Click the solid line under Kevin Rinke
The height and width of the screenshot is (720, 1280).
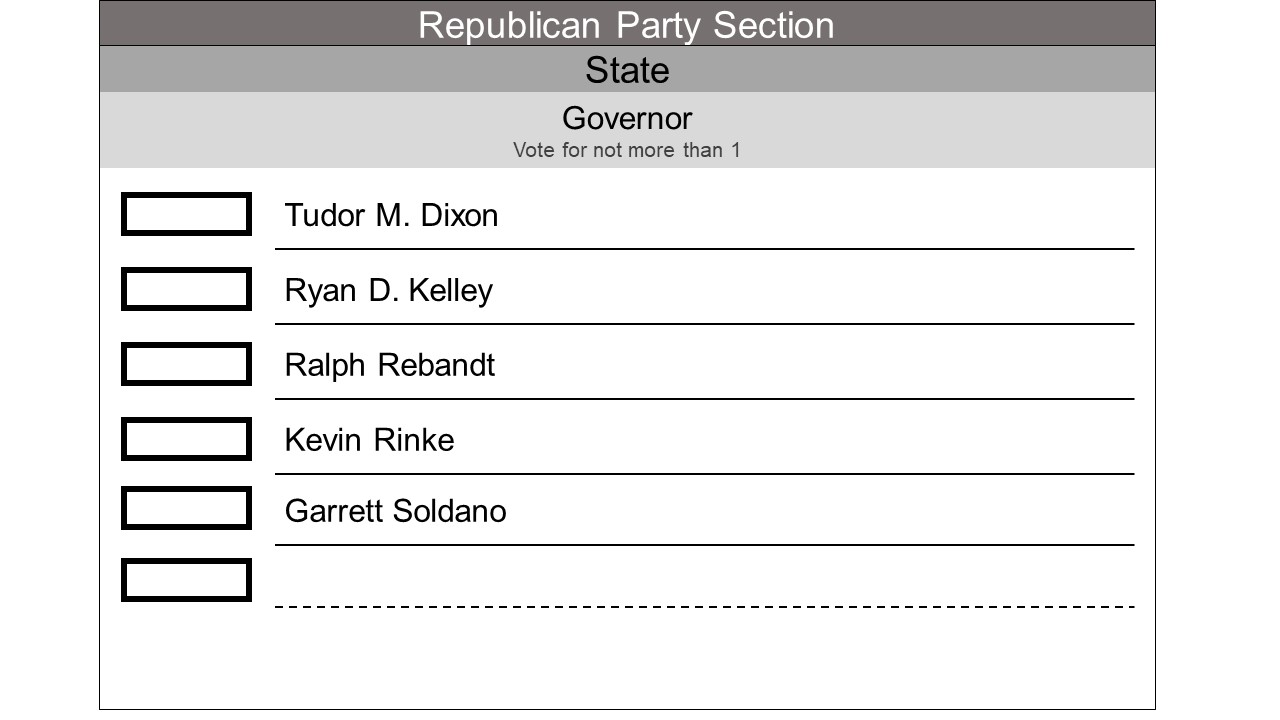tap(704, 474)
